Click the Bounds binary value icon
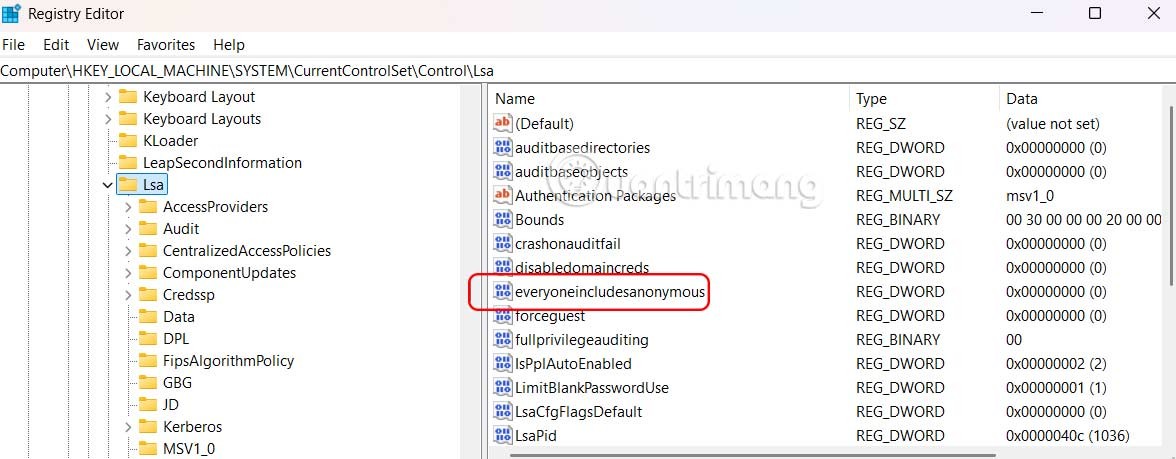This screenshot has height=459, width=1176. (x=502, y=219)
